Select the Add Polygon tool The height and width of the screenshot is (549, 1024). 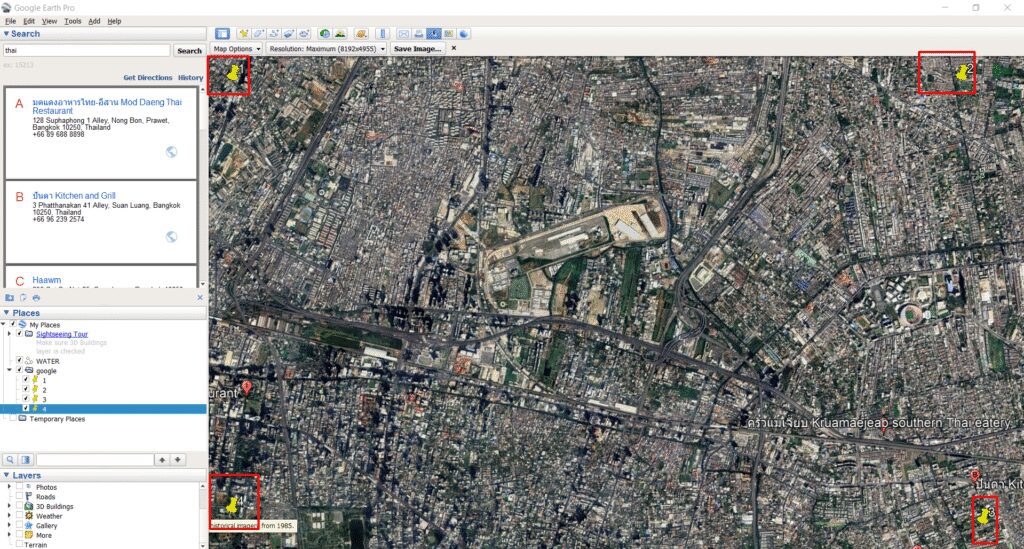click(259, 33)
